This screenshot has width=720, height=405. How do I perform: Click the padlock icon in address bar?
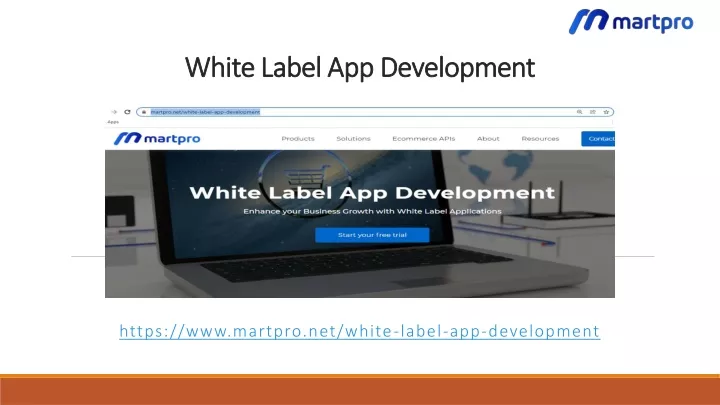coord(144,112)
